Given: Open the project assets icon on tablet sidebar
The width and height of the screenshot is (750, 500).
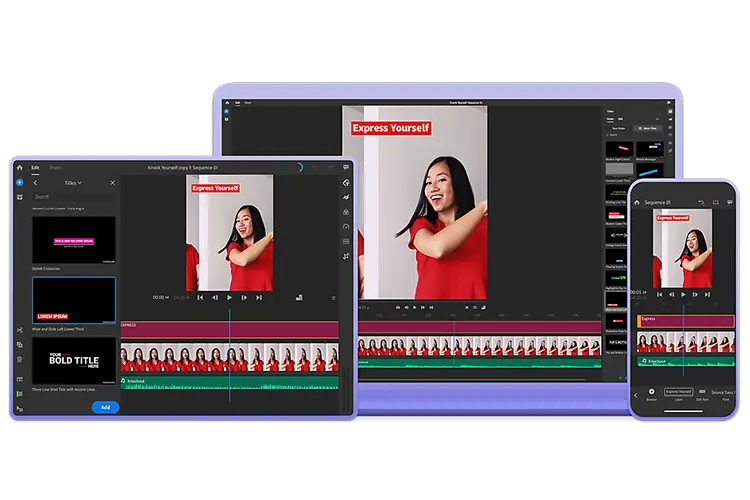Looking at the screenshot, I should point(20,197).
